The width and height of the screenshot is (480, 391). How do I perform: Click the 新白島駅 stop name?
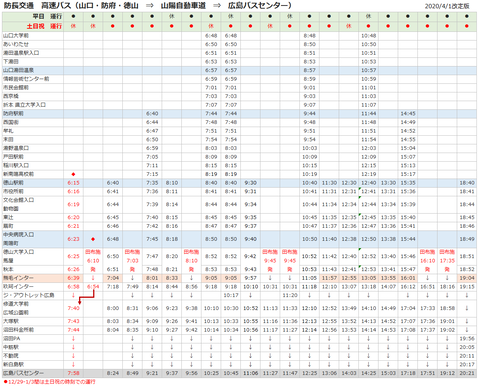click(13, 365)
